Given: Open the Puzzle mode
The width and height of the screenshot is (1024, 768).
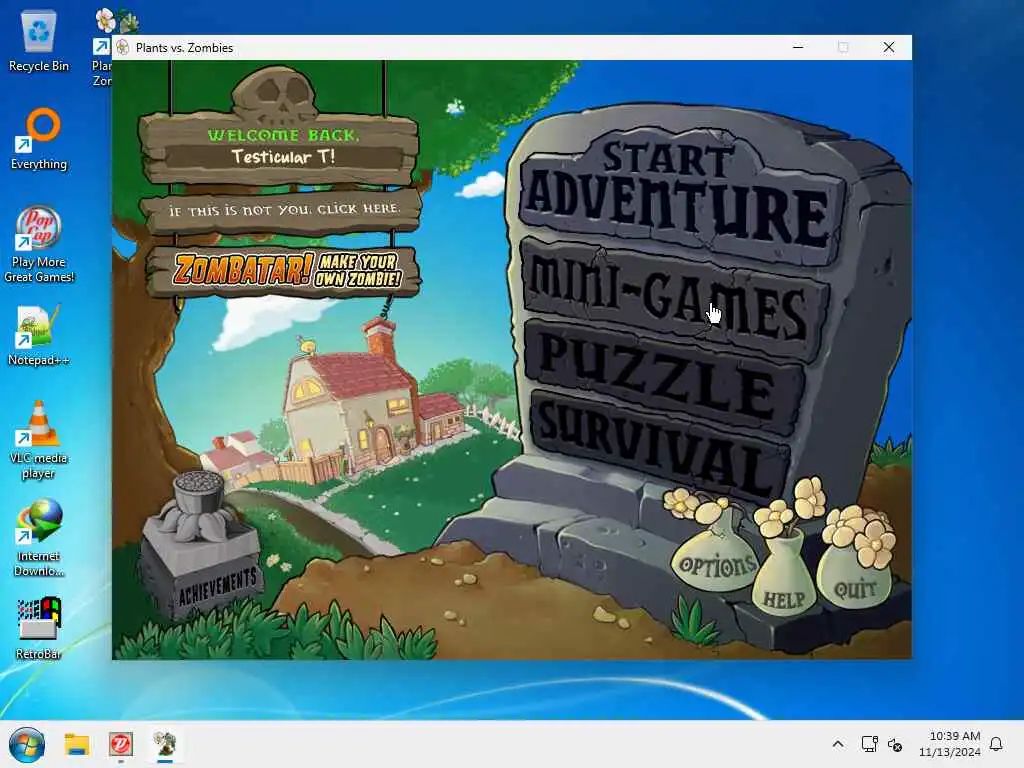Looking at the screenshot, I should (663, 376).
